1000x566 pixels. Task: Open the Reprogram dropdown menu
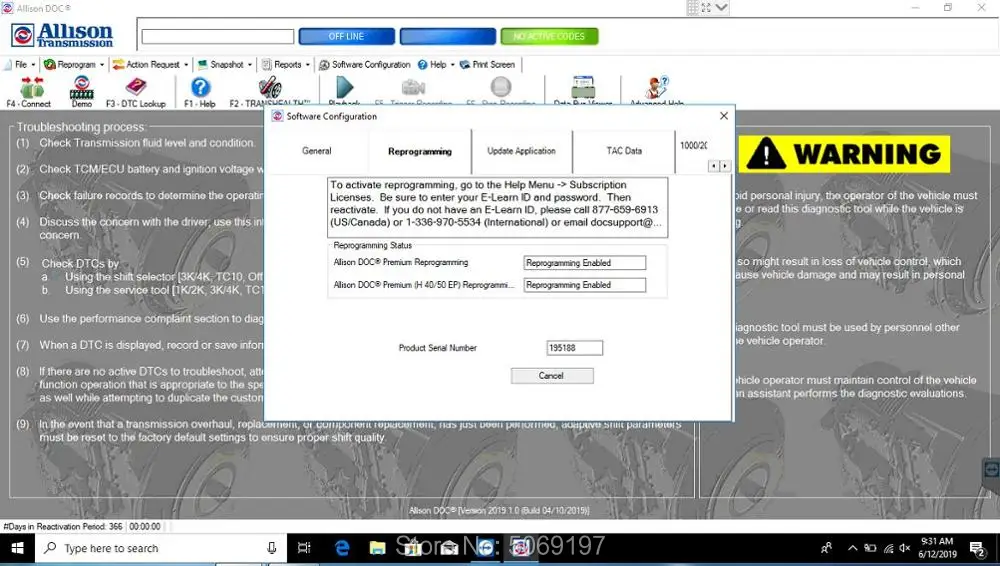click(73, 64)
